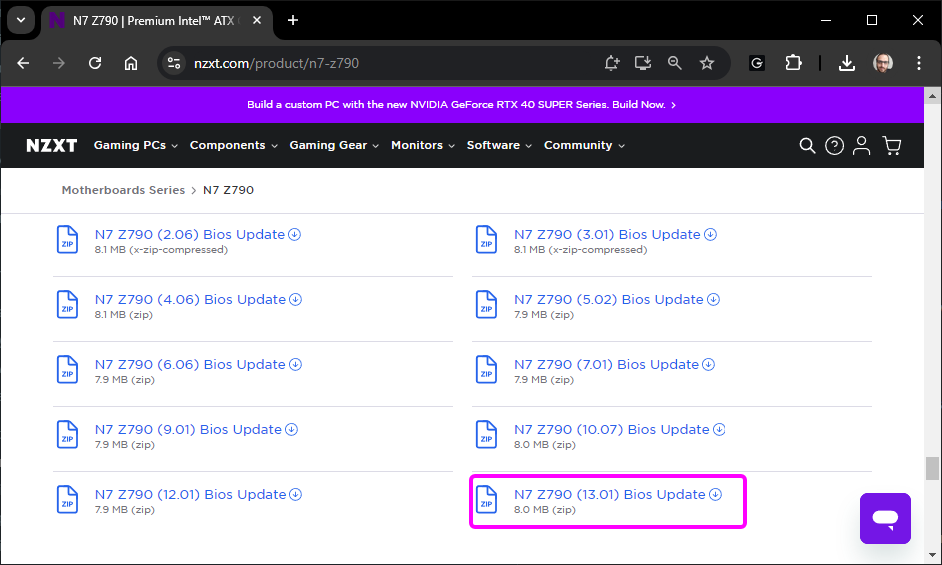Open site information icon in address bar
The width and height of the screenshot is (942, 565).
click(174, 63)
